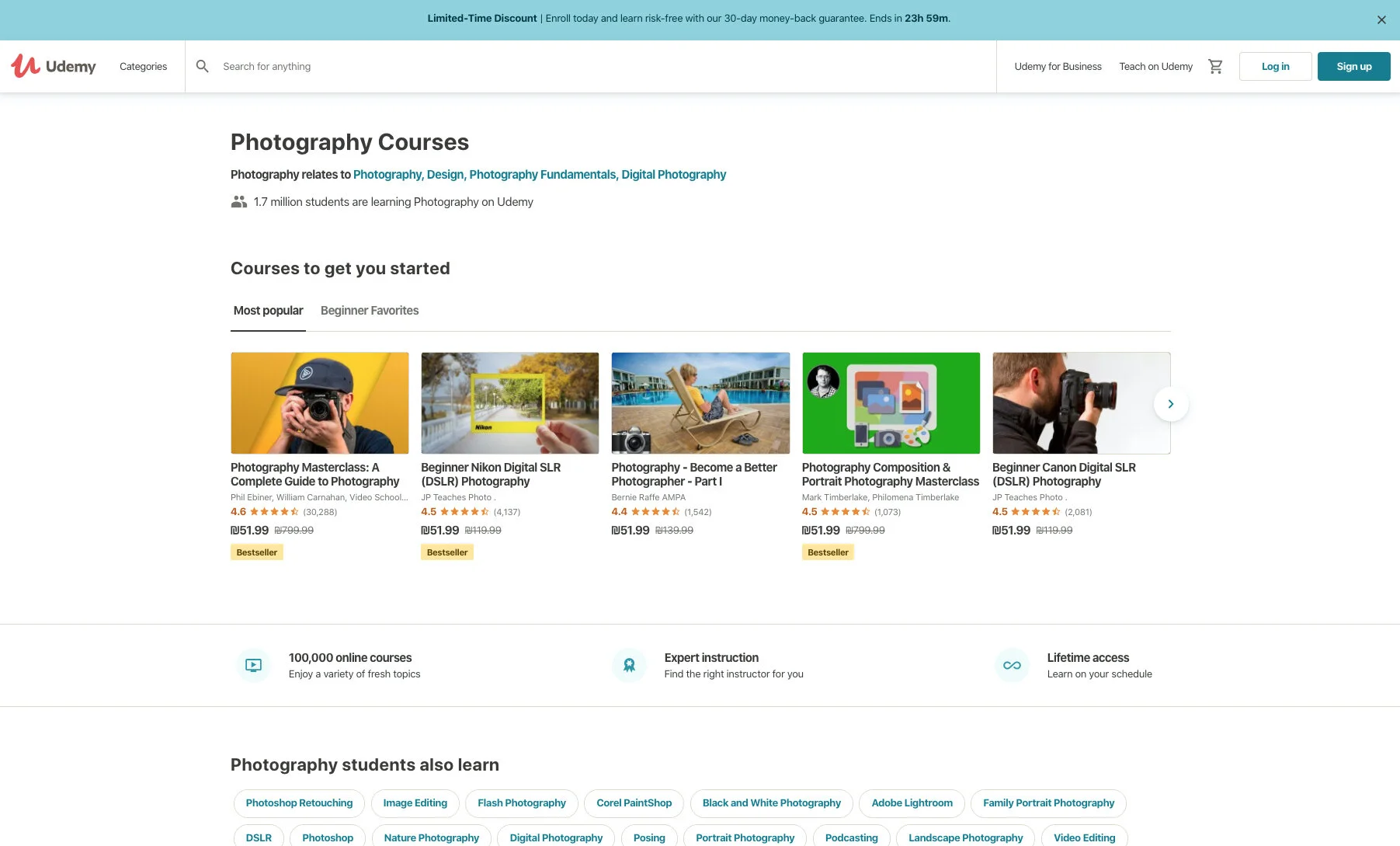The height and width of the screenshot is (846, 1400).
Task: Click instructor name Bernie Raffe AMPA
Action: (648, 497)
